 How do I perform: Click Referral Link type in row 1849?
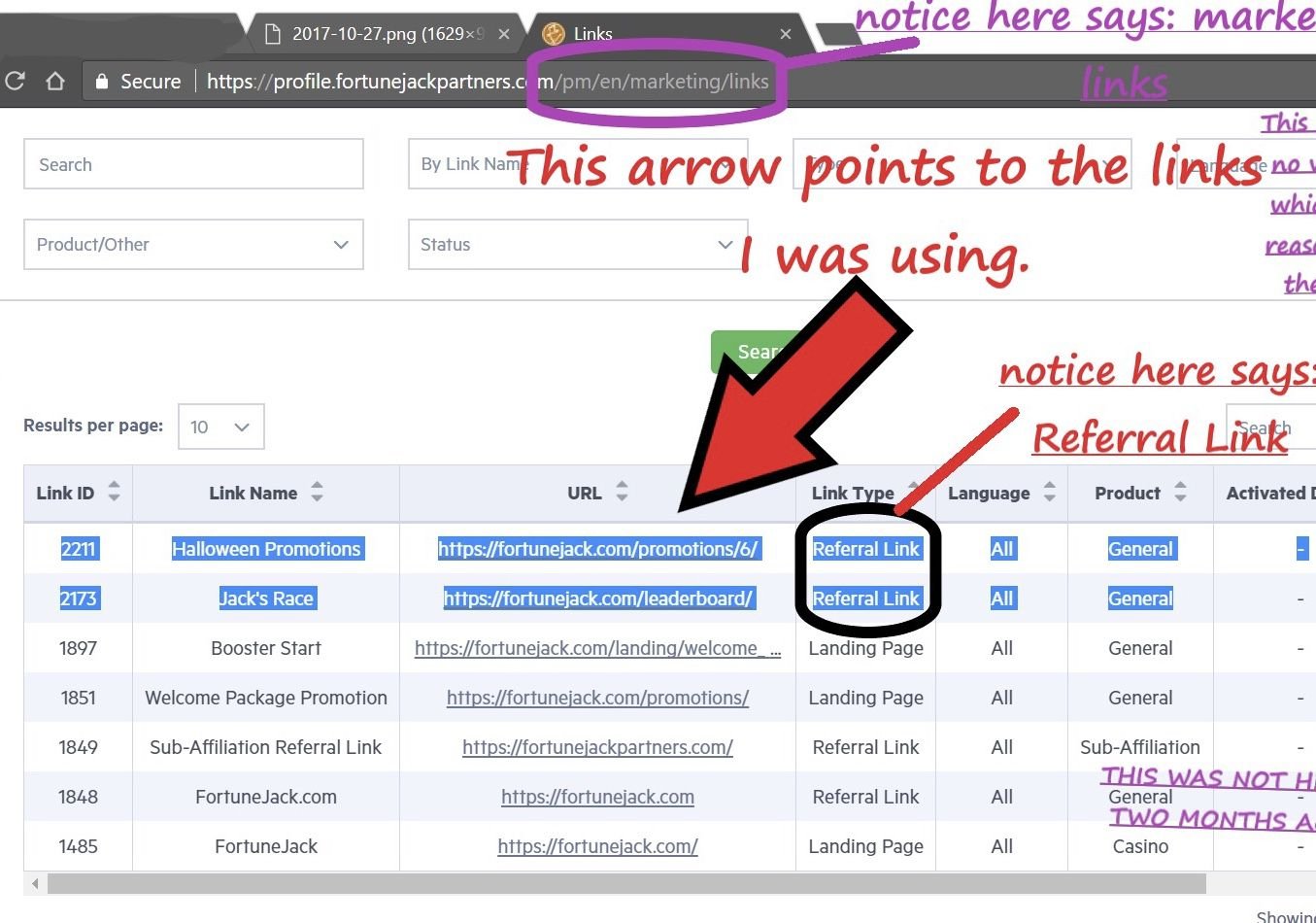click(865, 747)
